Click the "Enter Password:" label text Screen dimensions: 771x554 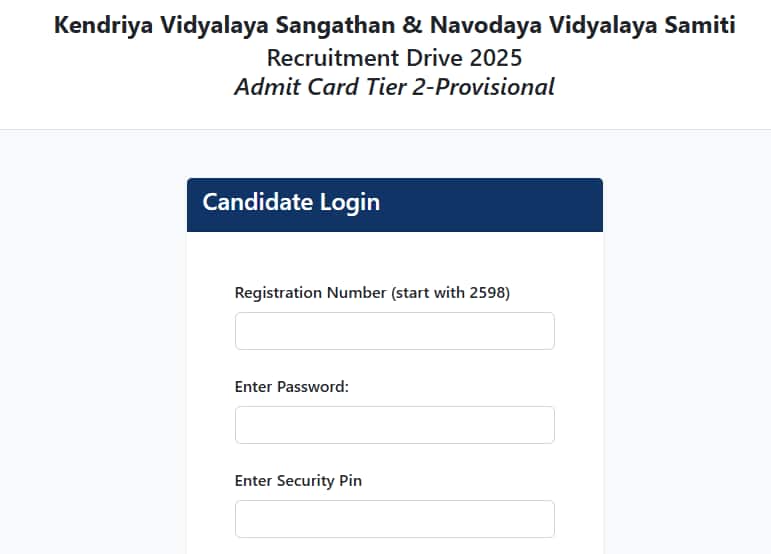(292, 387)
